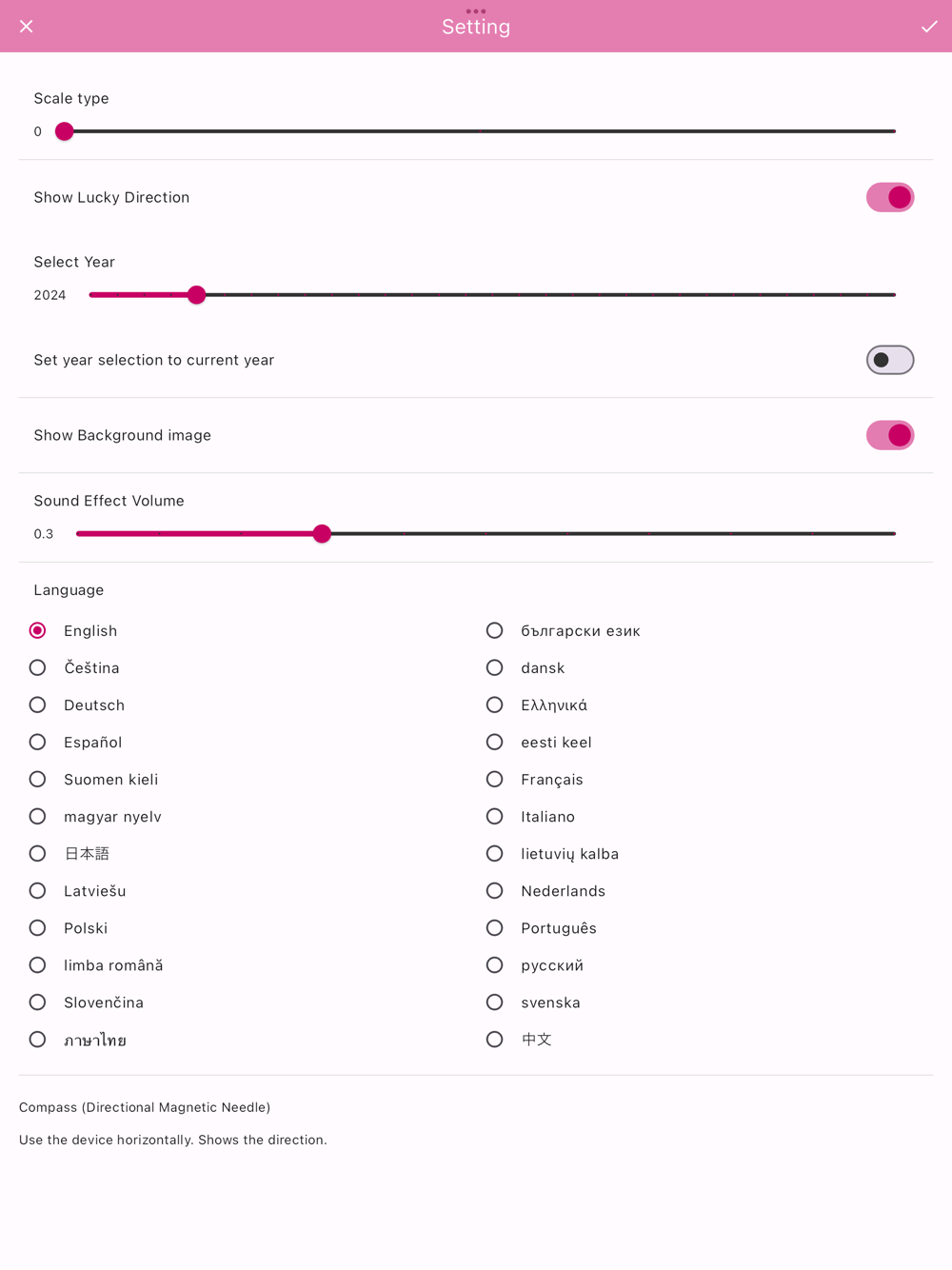Image resolution: width=952 pixels, height=1270 pixels.
Task: Pick 日本語 language option
Action: [x=37, y=853]
